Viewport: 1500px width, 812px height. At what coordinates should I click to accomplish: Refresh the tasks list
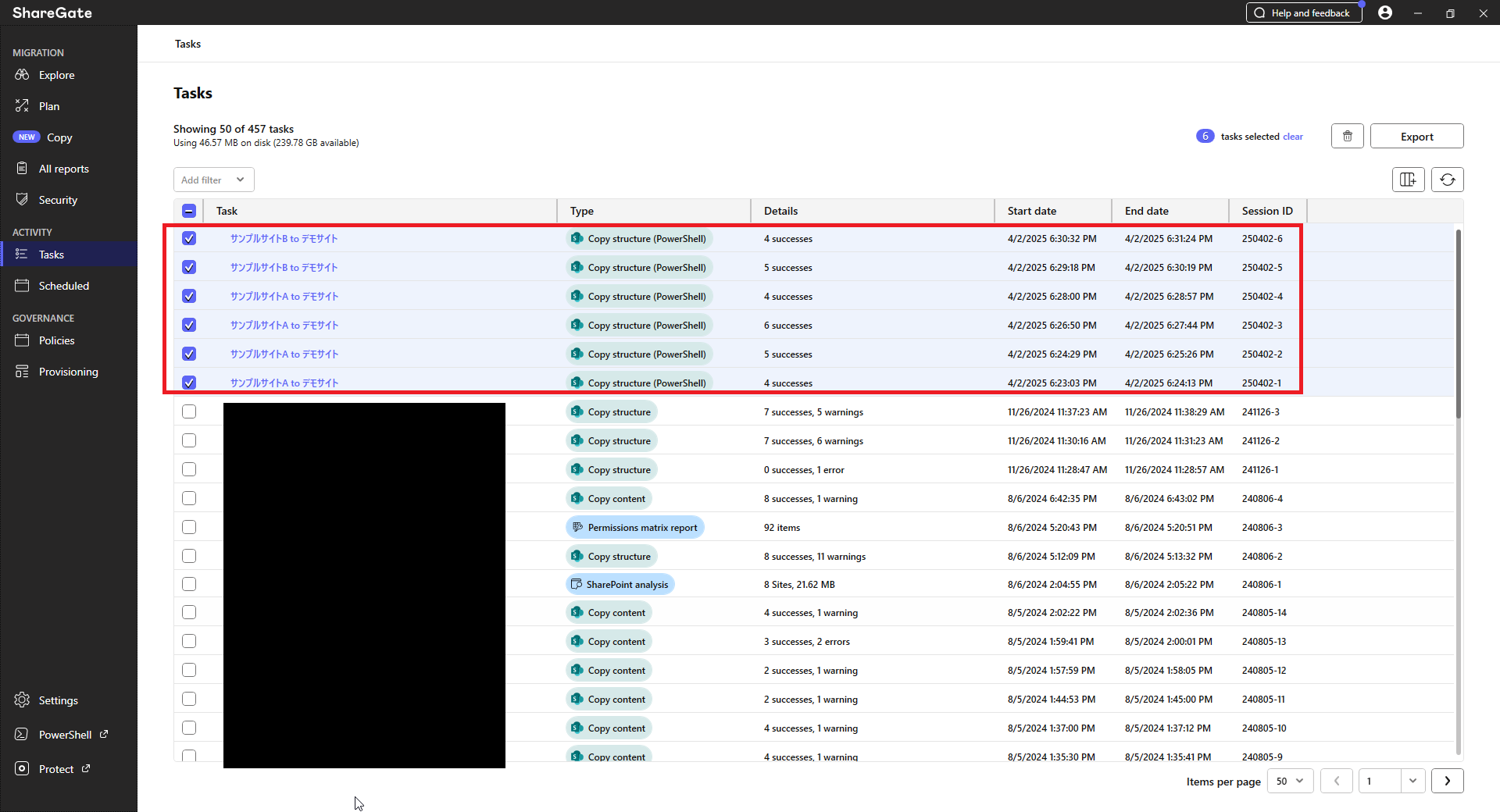point(1448,179)
